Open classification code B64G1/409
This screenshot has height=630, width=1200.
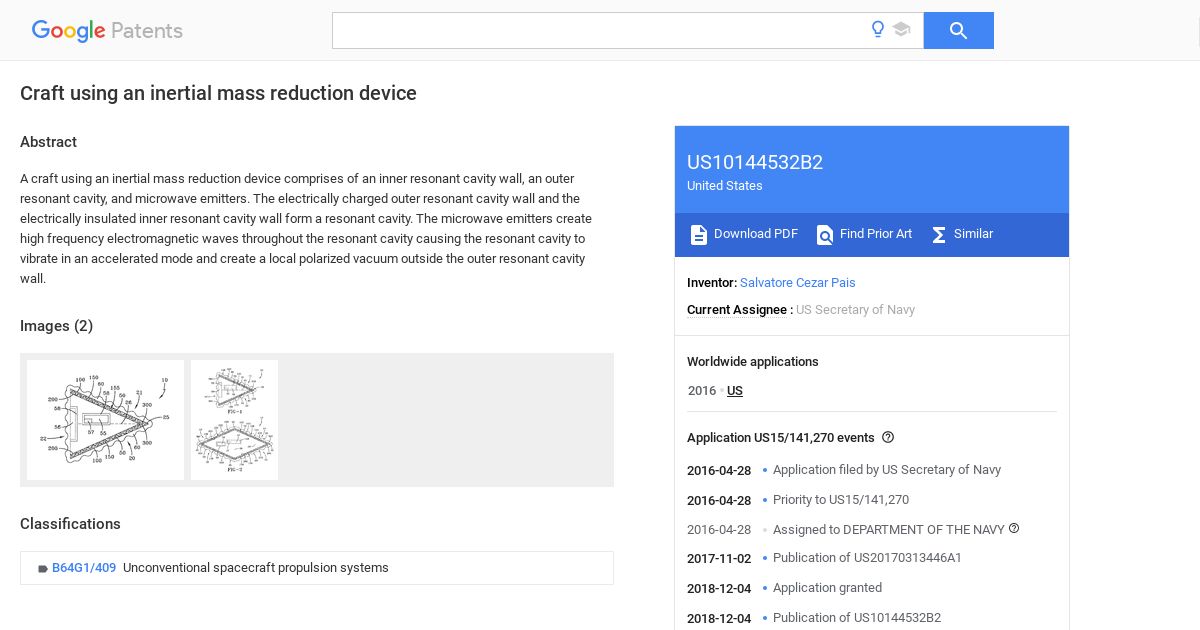point(84,568)
